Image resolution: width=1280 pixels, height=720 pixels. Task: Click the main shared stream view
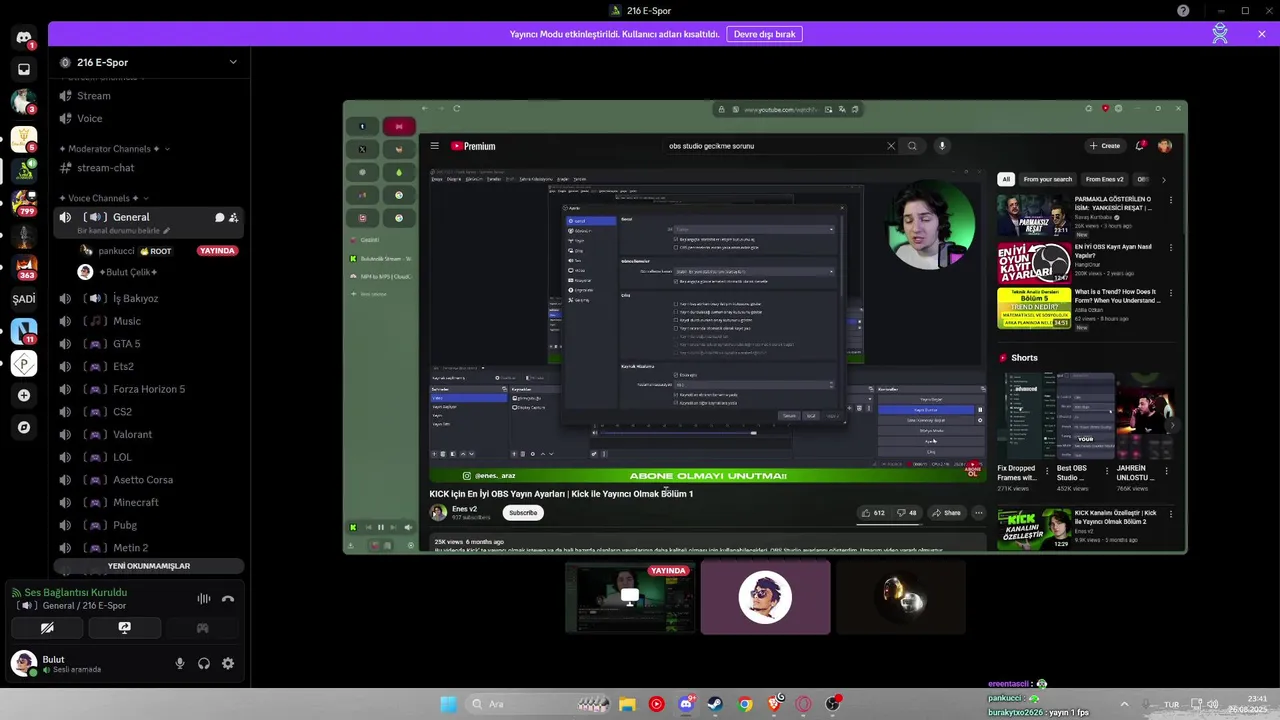pyautogui.click(x=765, y=327)
